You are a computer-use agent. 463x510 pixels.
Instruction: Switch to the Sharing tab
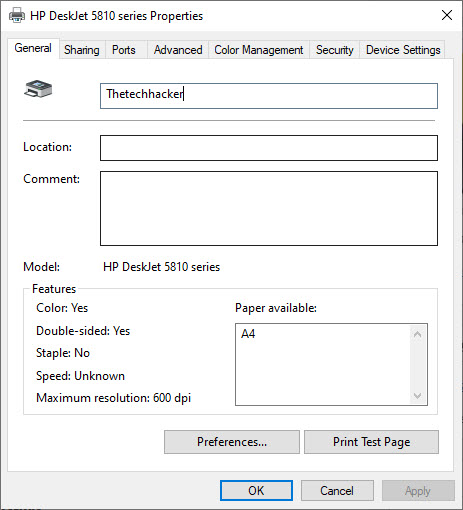pyautogui.click(x=82, y=50)
